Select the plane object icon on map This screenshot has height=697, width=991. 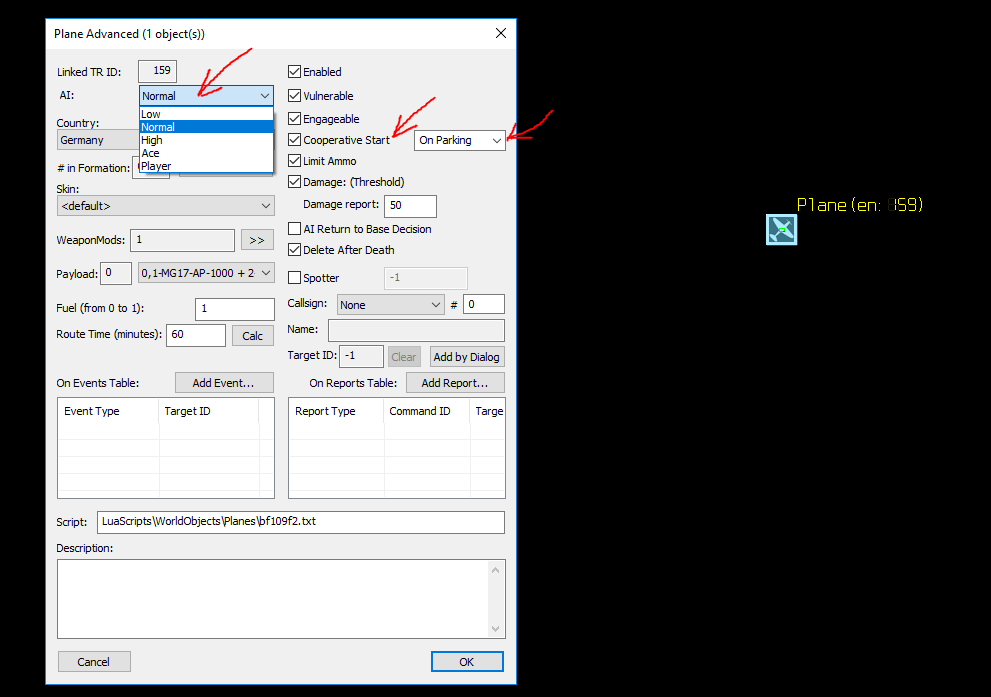[x=781, y=229]
